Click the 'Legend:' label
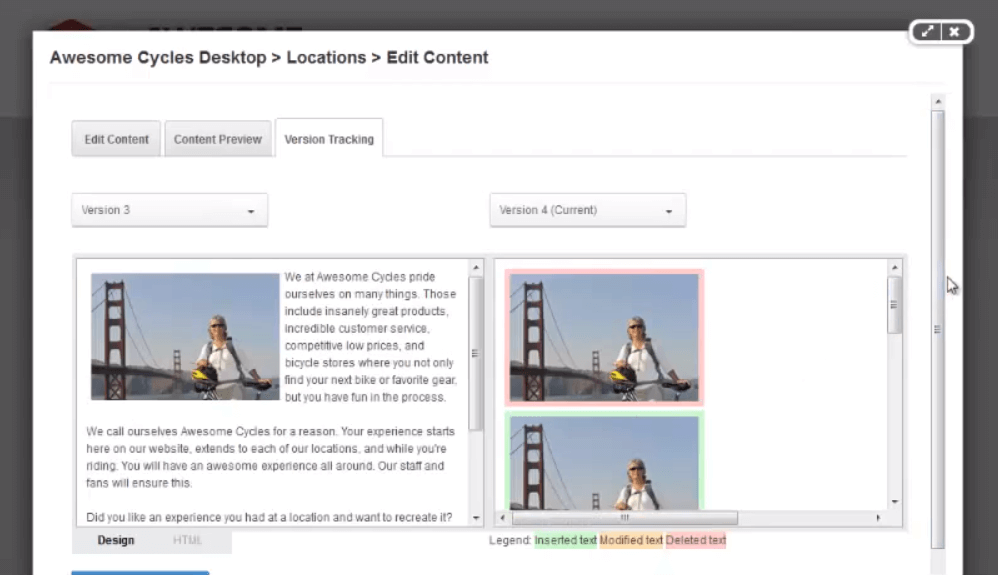 (510, 540)
